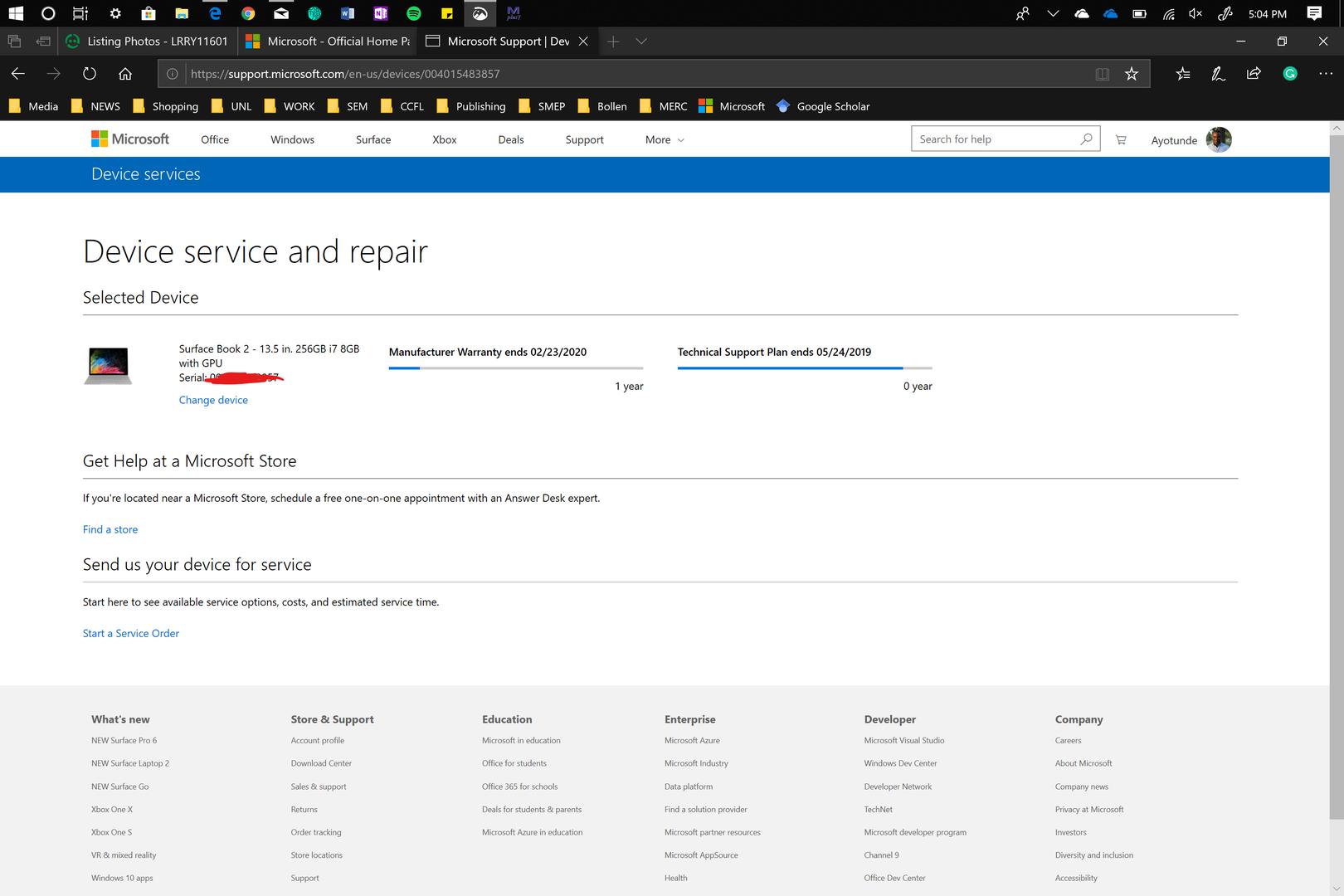The width and height of the screenshot is (1344, 896).
Task: Open the Publishing bookmarks folder
Action: click(x=470, y=106)
